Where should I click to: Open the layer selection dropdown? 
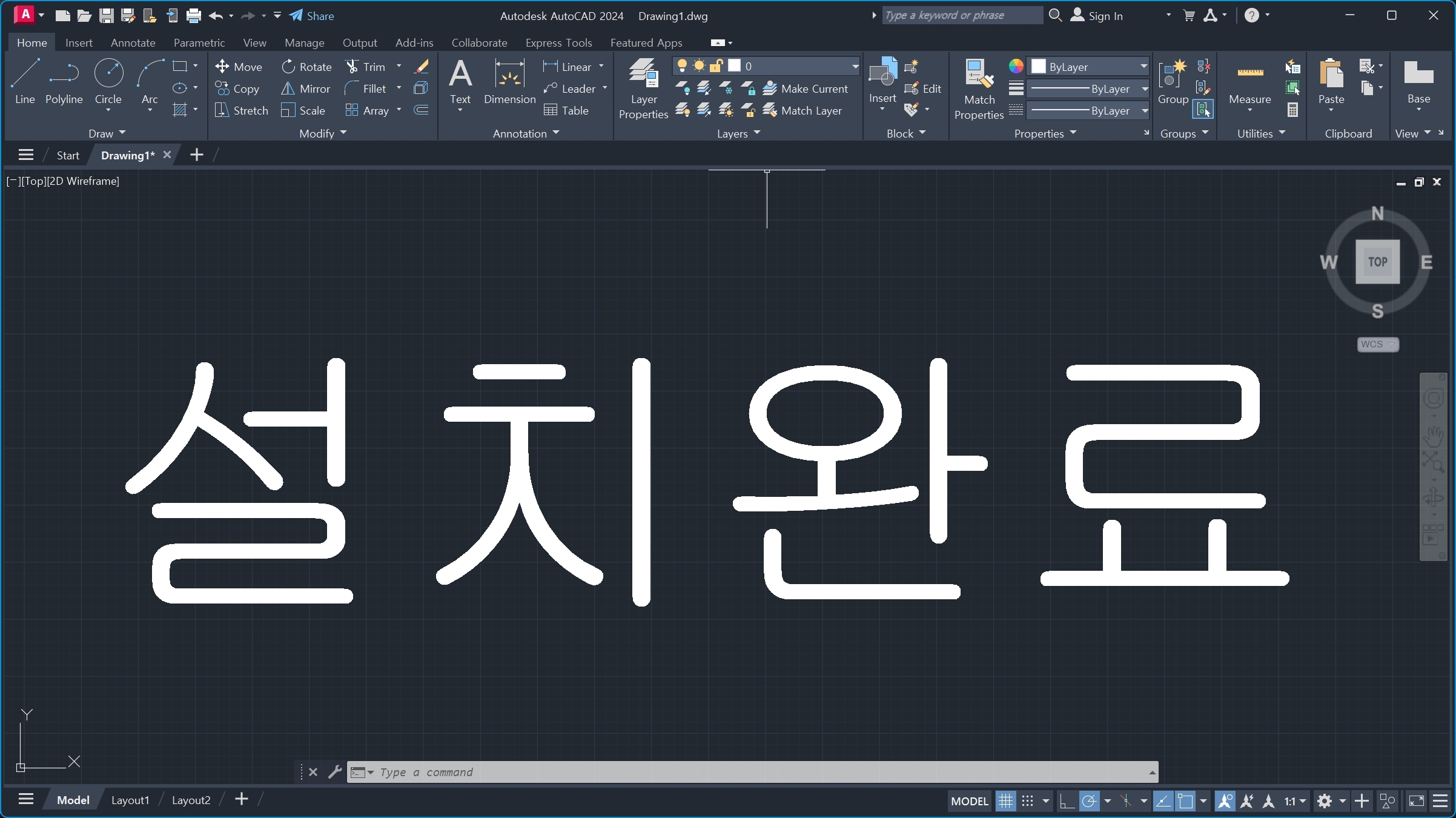pos(855,66)
